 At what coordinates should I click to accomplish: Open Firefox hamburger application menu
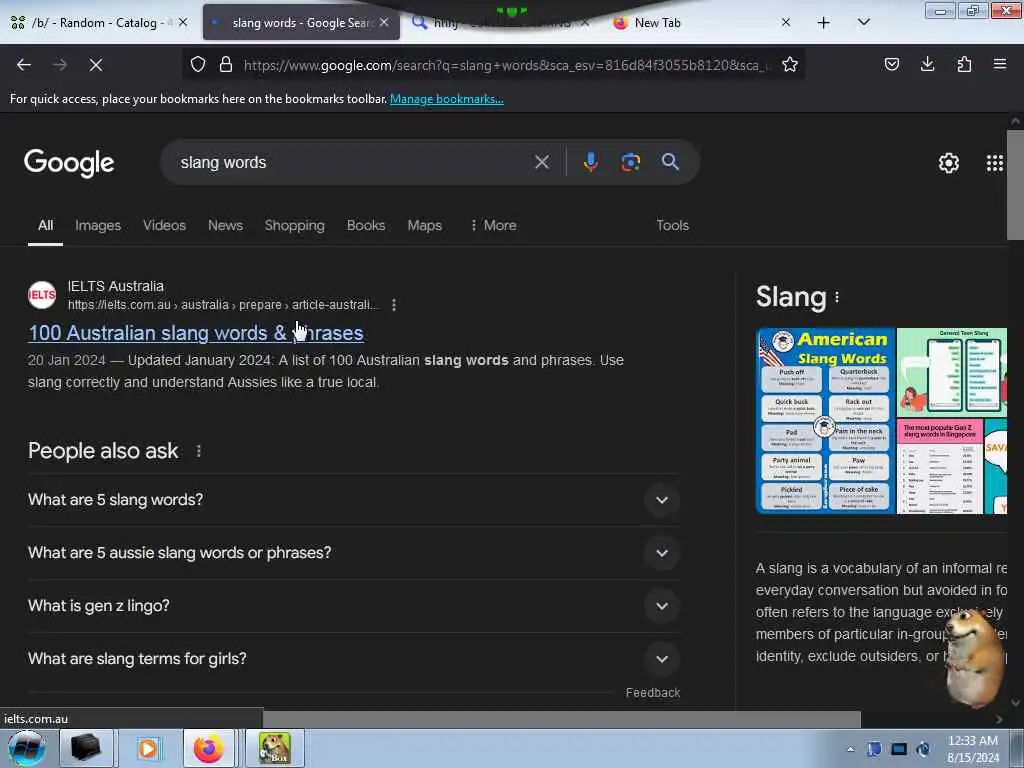(999, 64)
